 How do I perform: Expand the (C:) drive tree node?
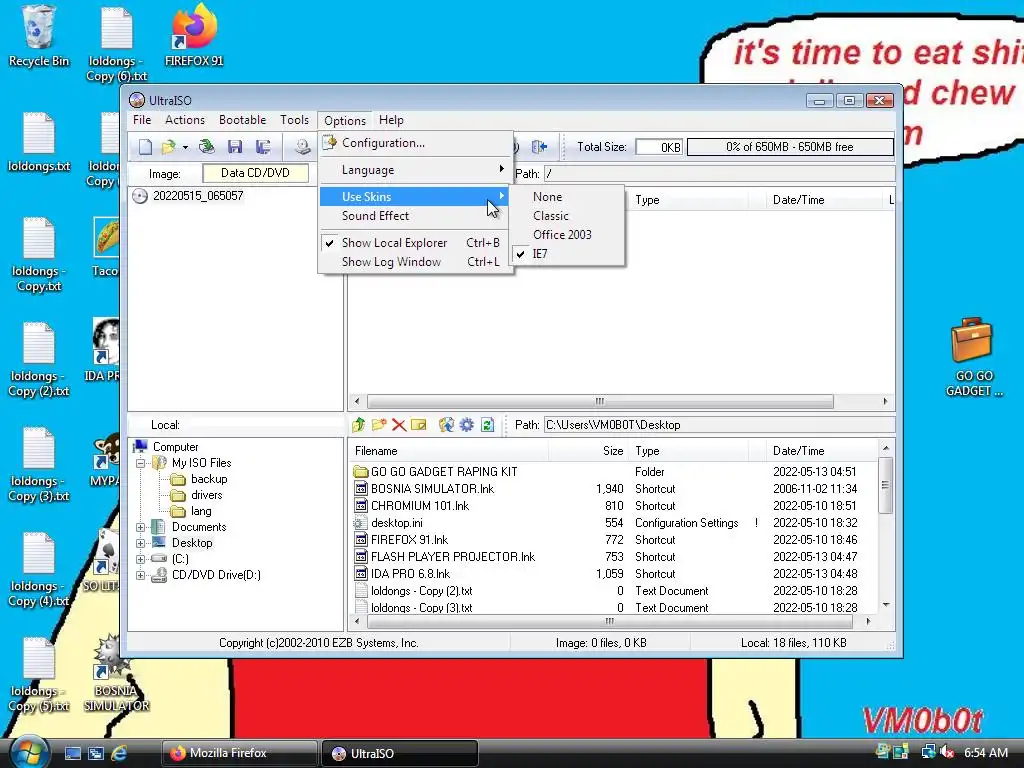click(140, 559)
